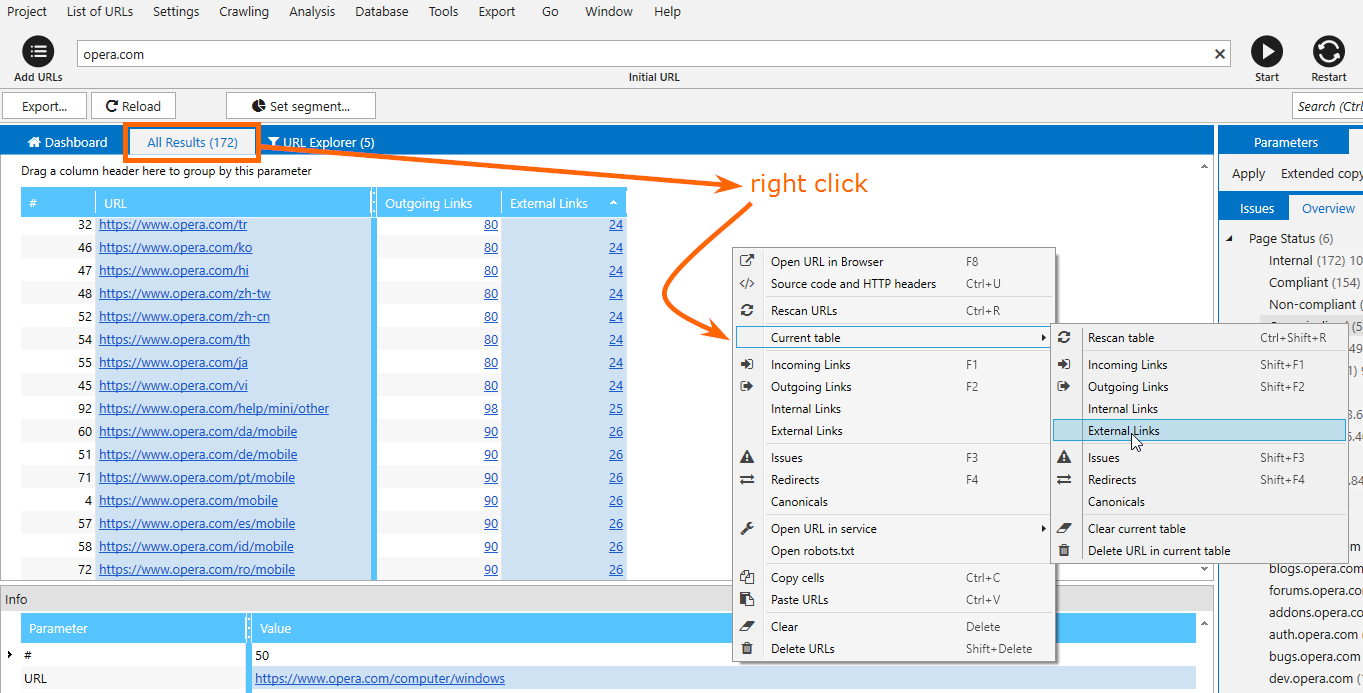Click Incoming Links icon in main context menu
This screenshot has width=1363, height=693.
[746, 364]
